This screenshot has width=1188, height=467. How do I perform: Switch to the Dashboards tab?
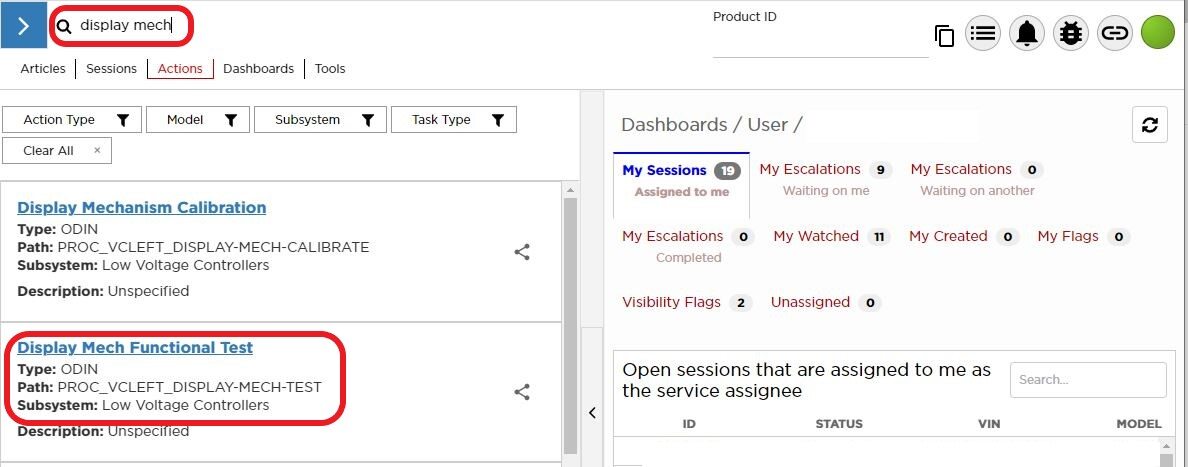pyautogui.click(x=258, y=69)
